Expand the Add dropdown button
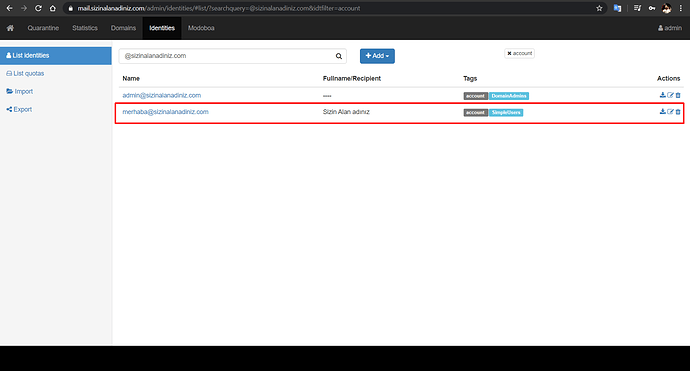This screenshot has width=690, height=371. coord(377,56)
